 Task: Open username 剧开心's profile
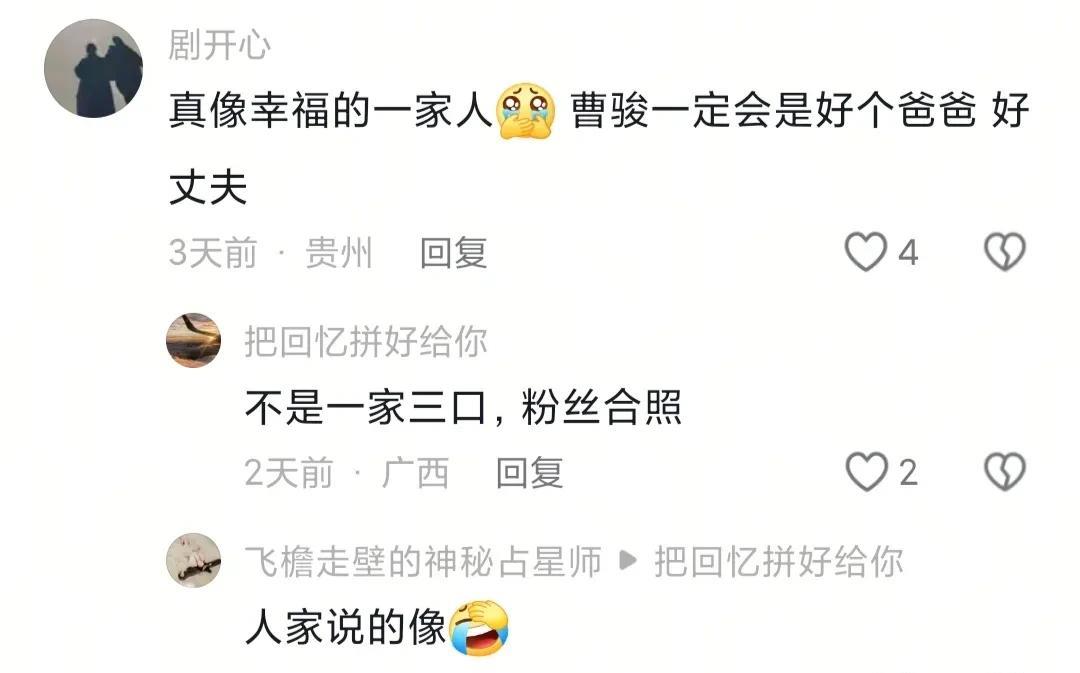220,45
